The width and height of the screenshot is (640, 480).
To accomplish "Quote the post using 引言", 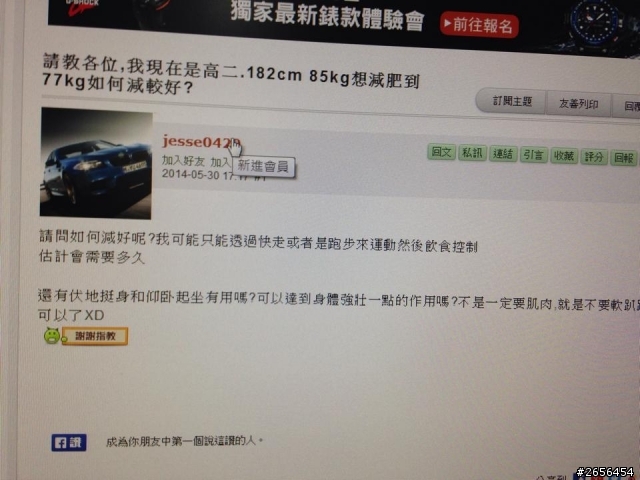I will 533,155.
